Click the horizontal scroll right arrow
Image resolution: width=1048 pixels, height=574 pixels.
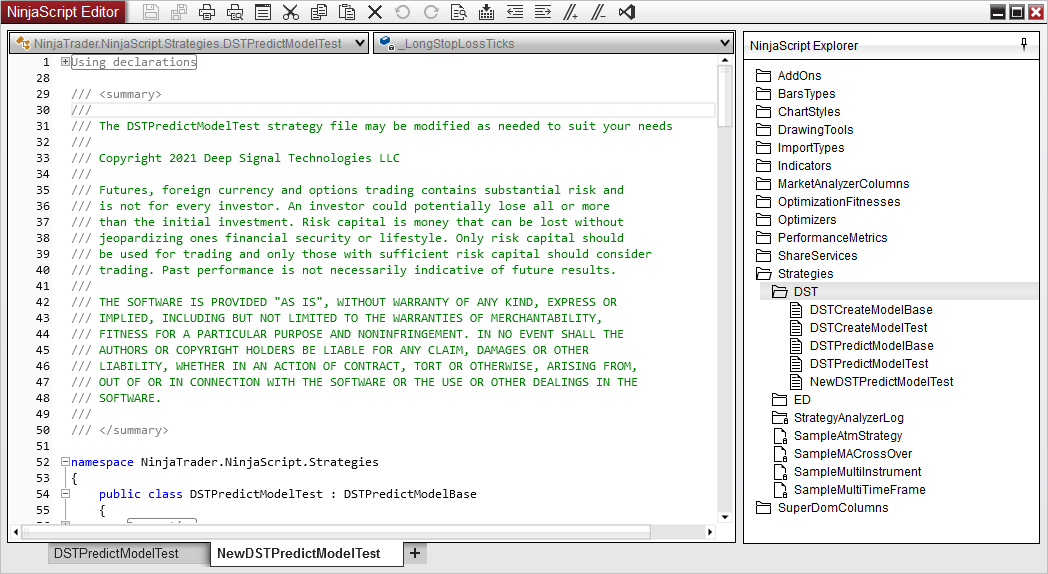tap(710, 533)
